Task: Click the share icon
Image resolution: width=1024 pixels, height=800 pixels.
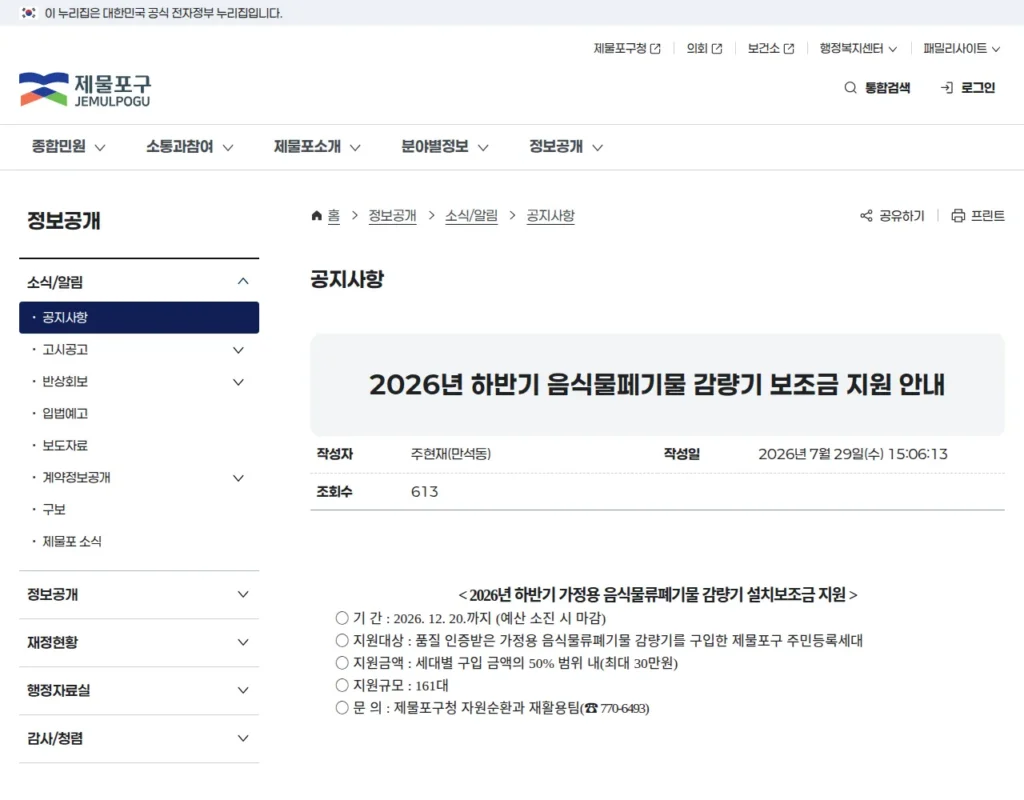Action: (866, 216)
